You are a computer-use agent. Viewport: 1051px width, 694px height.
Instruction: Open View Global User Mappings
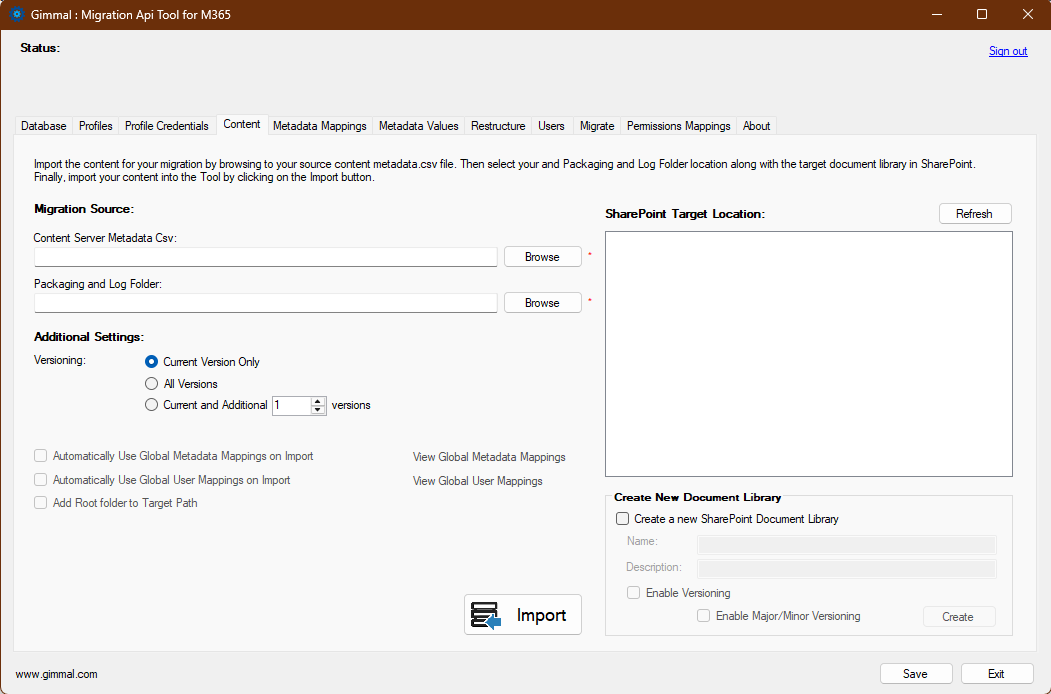(477, 480)
